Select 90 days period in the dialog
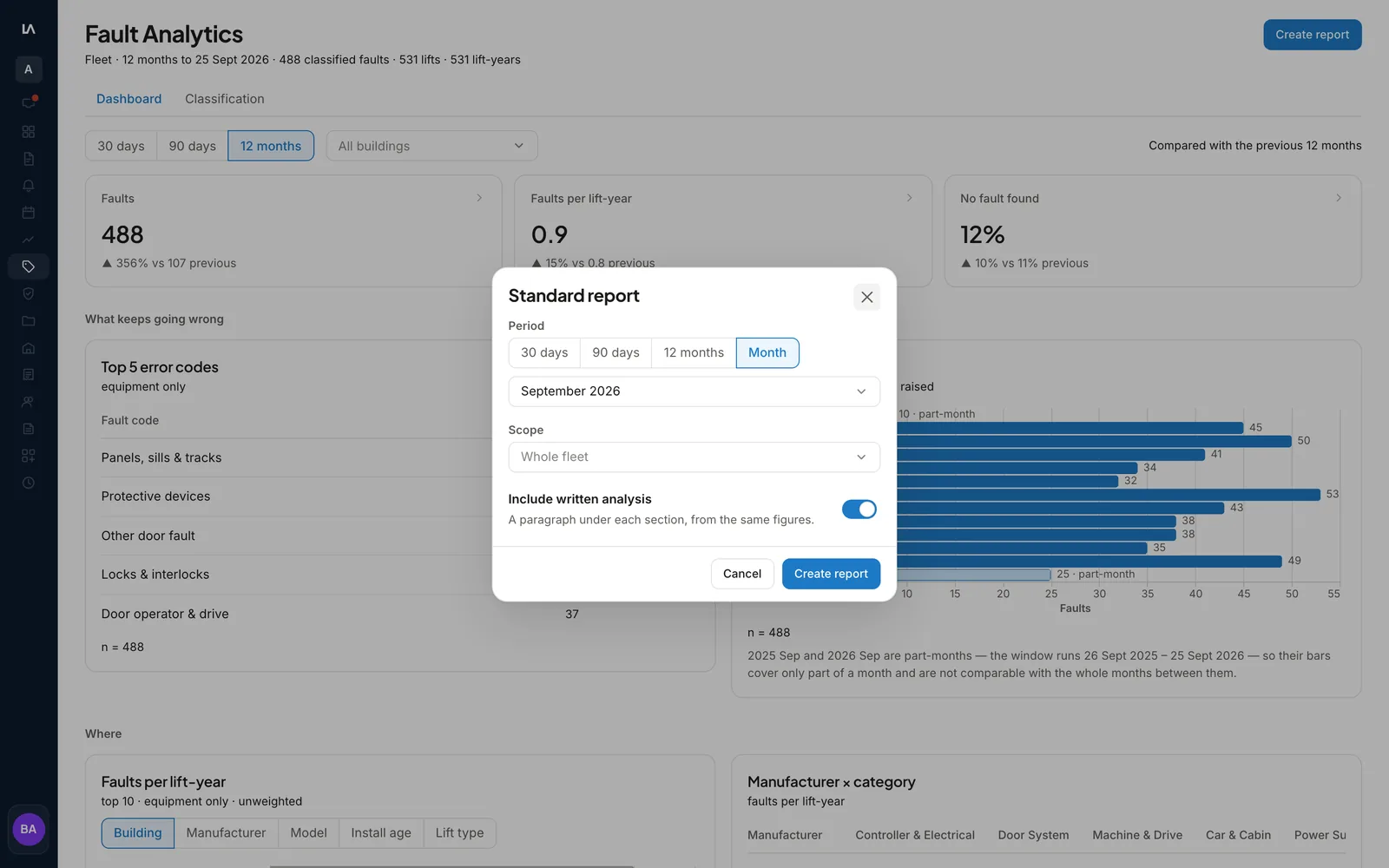Image resolution: width=1389 pixels, height=868 pixels. (x=616, y=352)
